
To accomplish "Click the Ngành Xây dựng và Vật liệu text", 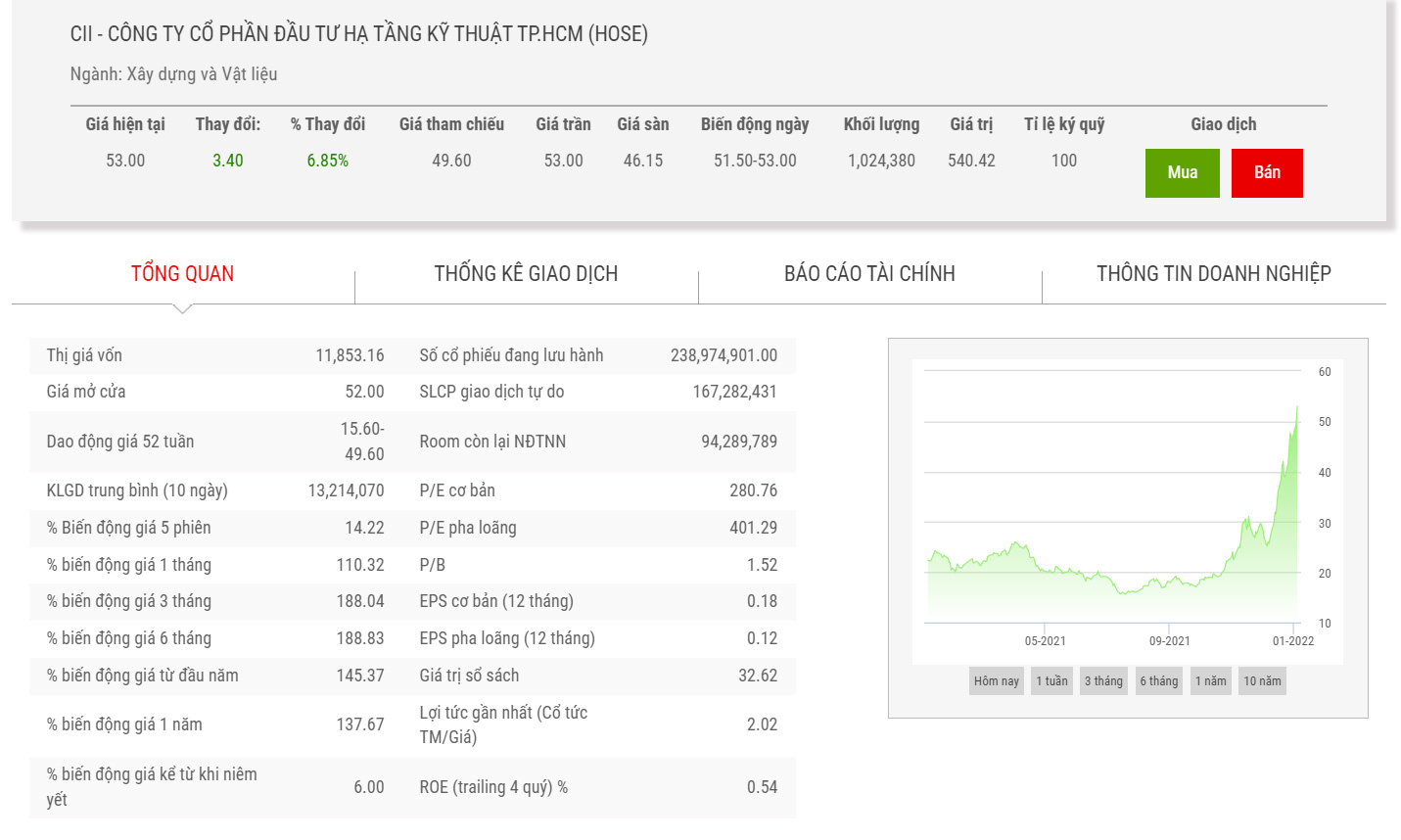I will (x=173, y=74).
